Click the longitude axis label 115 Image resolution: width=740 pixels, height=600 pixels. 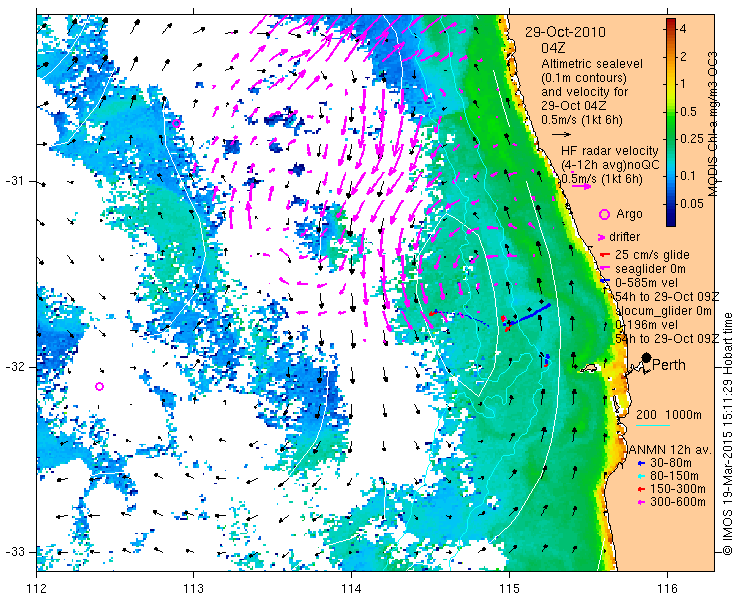[509, 589]
